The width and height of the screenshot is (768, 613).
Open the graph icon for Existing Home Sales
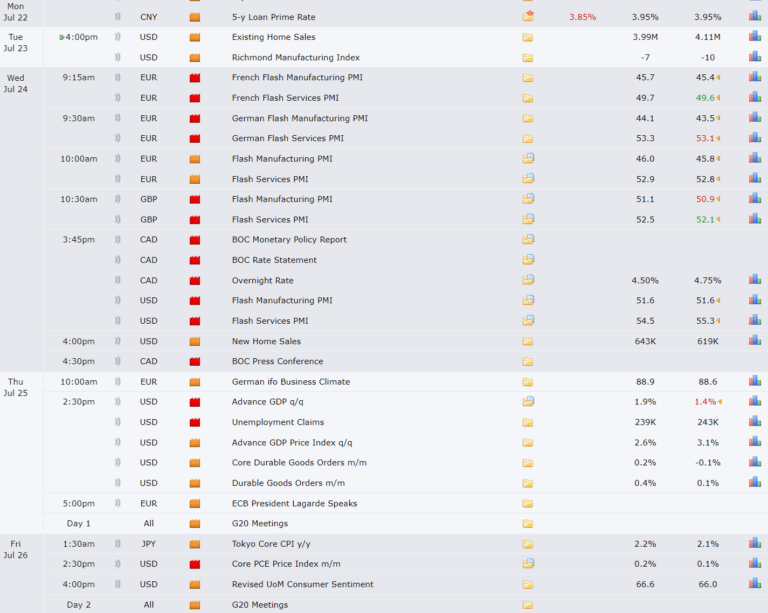click(x=755, y=37)
